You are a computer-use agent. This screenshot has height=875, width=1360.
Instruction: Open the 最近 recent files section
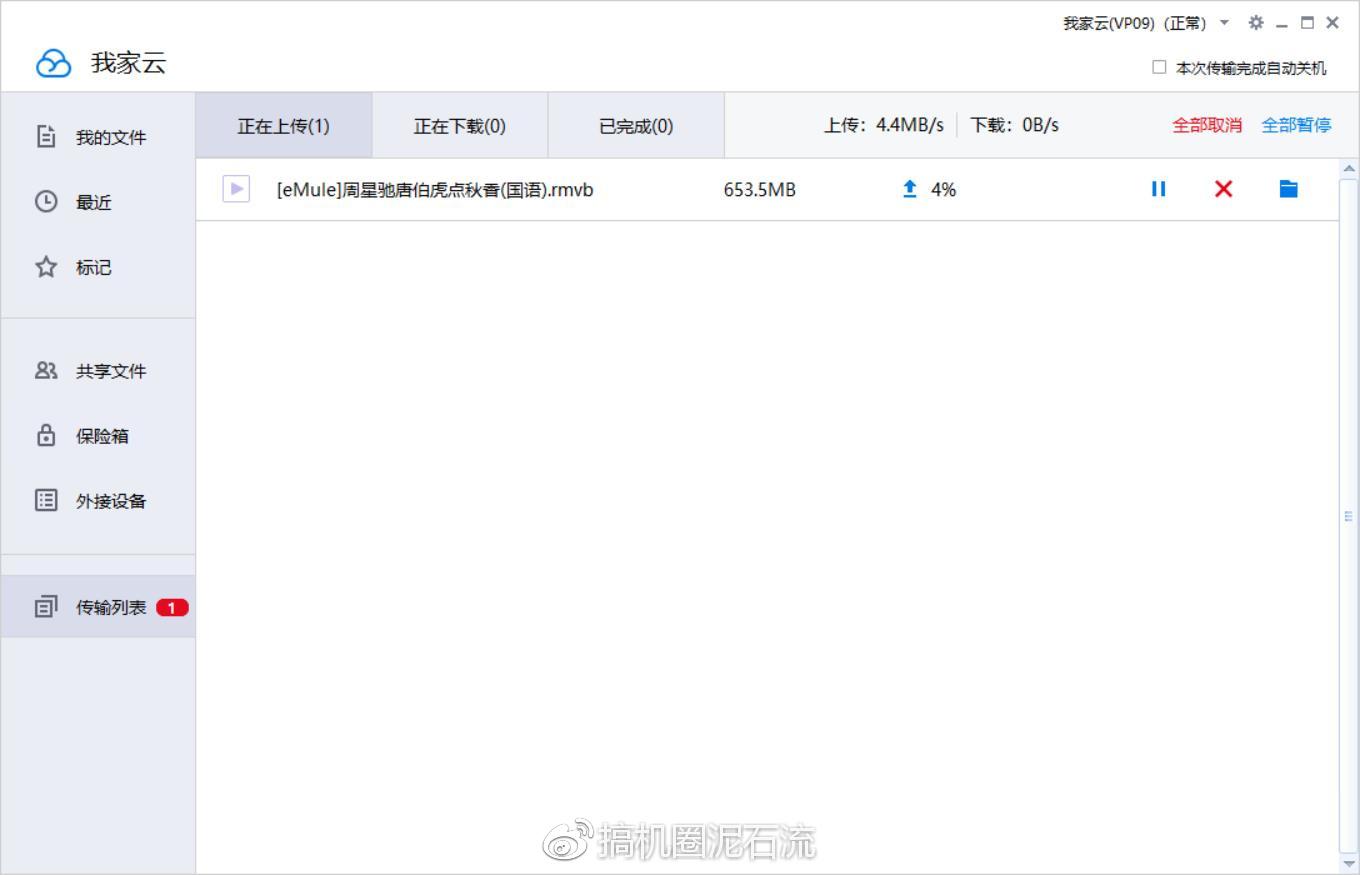[98, 202]
